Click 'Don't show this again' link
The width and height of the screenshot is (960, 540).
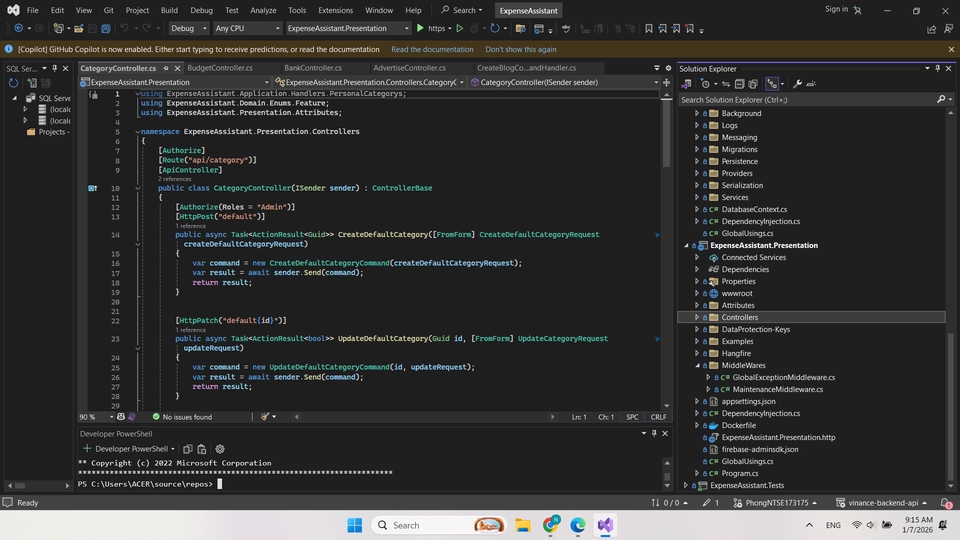[521, 49]
